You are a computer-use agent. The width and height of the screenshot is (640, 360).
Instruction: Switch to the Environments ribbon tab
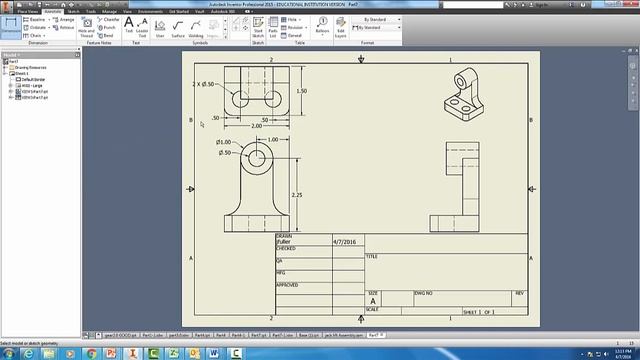[x=150, y=11]
